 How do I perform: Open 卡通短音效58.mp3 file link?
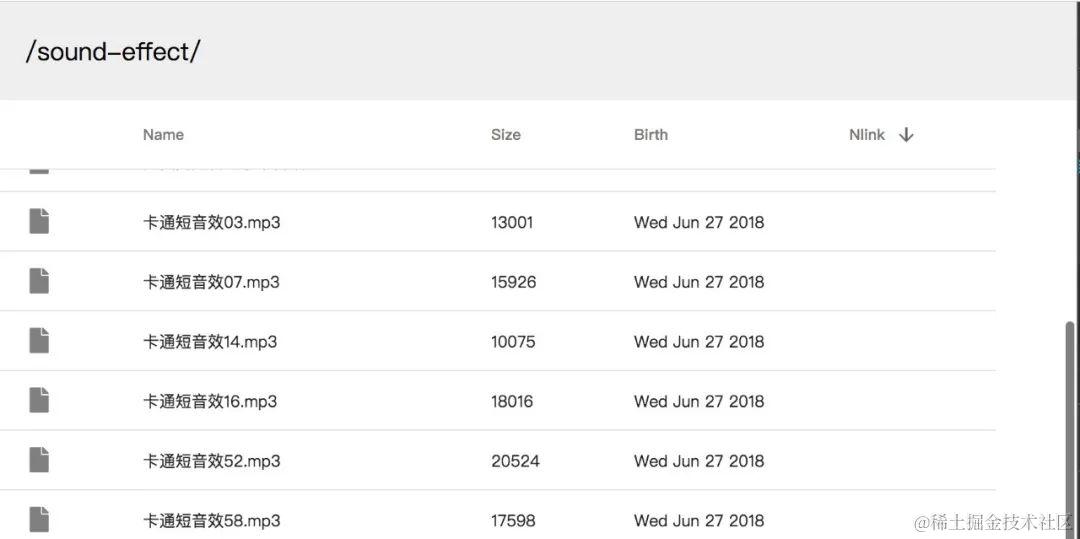pyautogui.click(x=211, y=521)
